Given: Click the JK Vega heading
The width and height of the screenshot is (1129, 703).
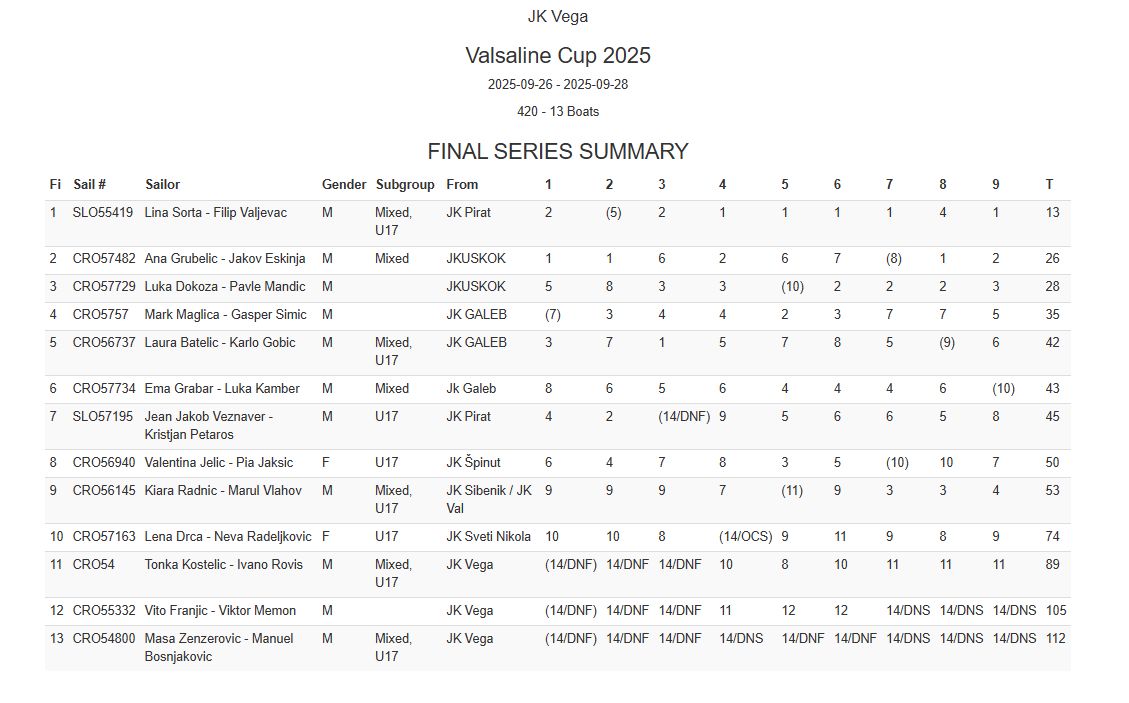Looking at the screenshot, I should pyautogui.click(x=558, y=16).
